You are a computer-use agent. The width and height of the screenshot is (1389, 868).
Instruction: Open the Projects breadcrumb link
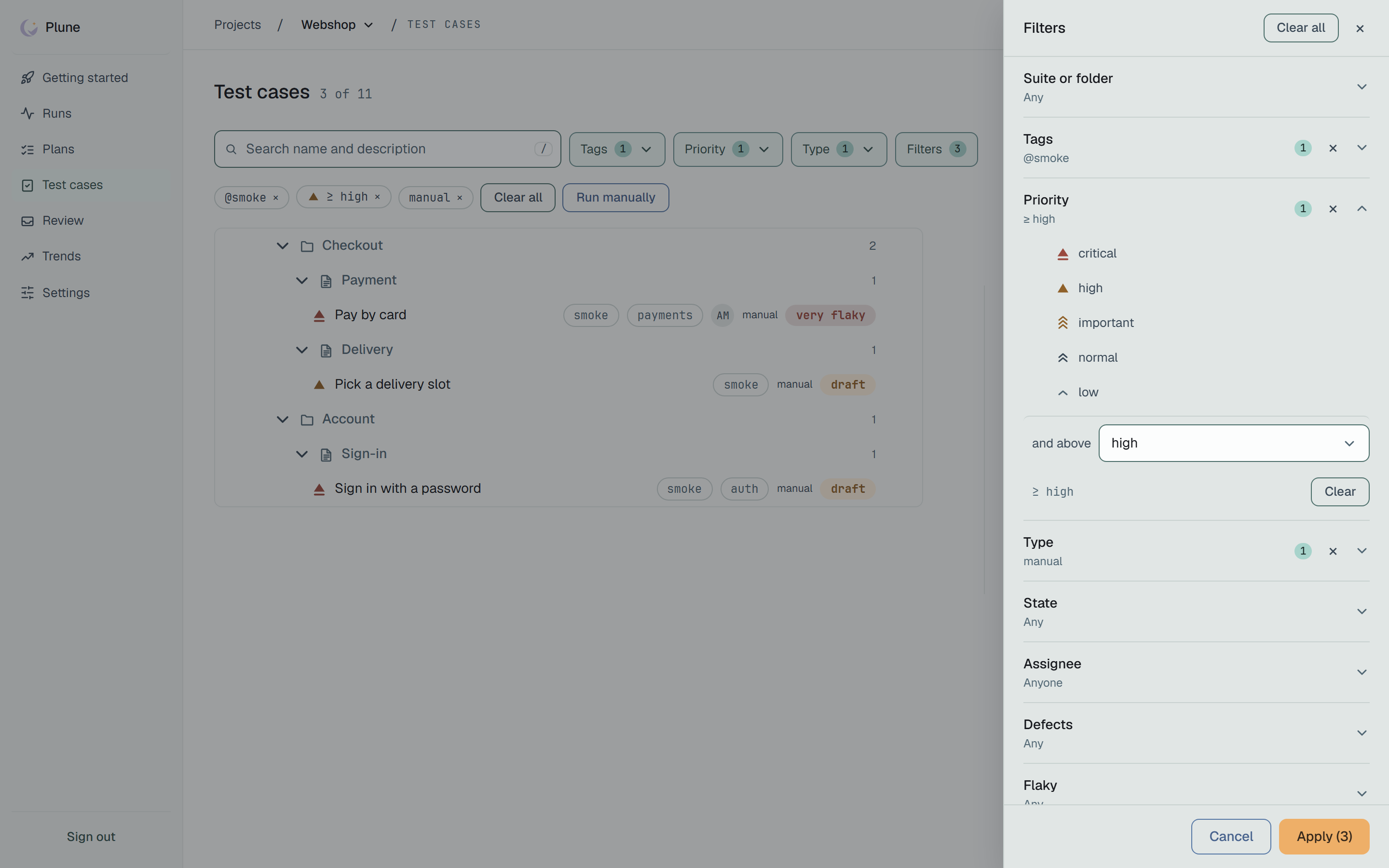[238, 25]
